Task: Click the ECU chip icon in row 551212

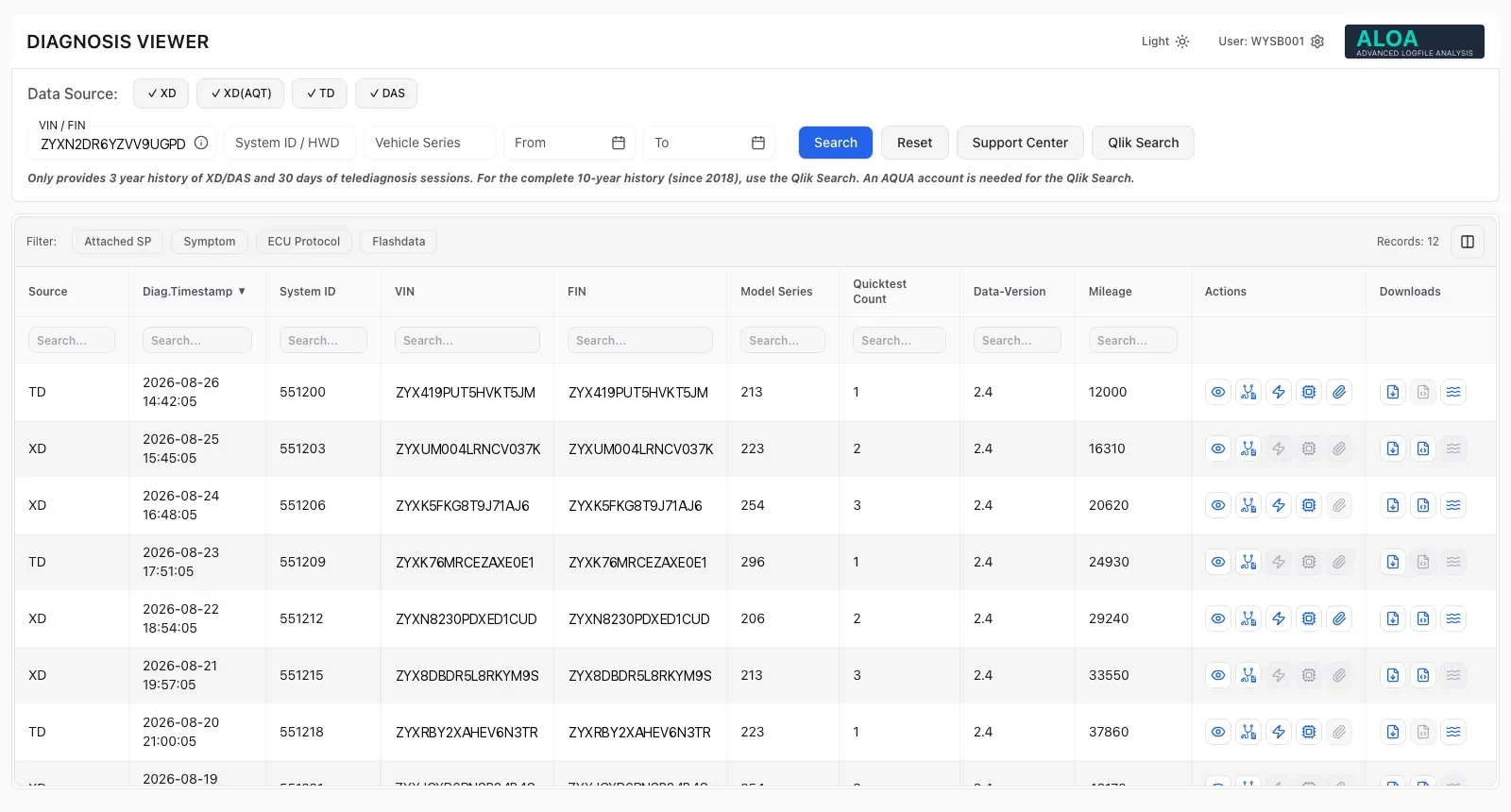Action: pos(1309,618)
